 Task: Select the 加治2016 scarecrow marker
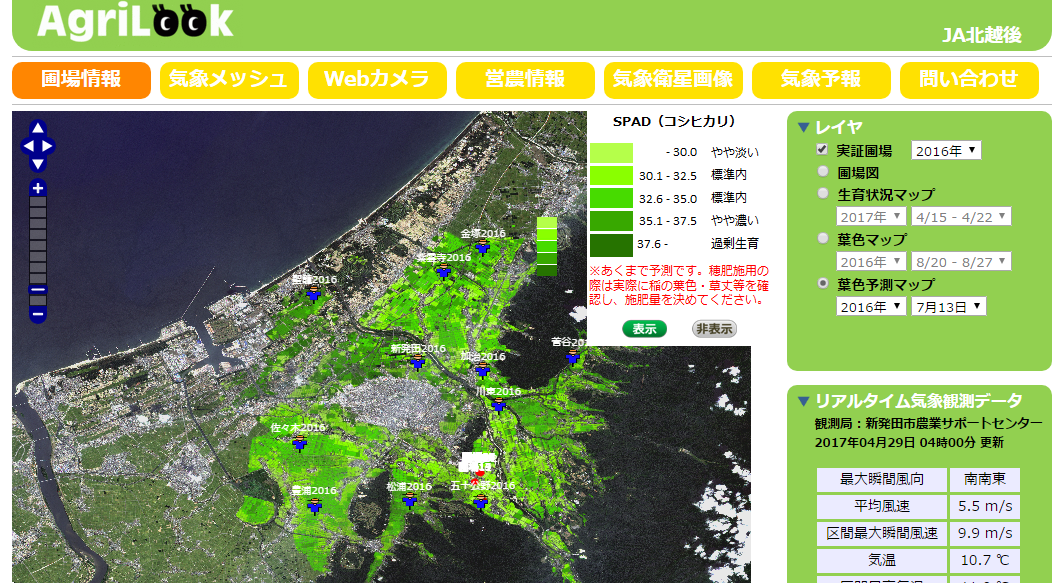coord(482,369)
